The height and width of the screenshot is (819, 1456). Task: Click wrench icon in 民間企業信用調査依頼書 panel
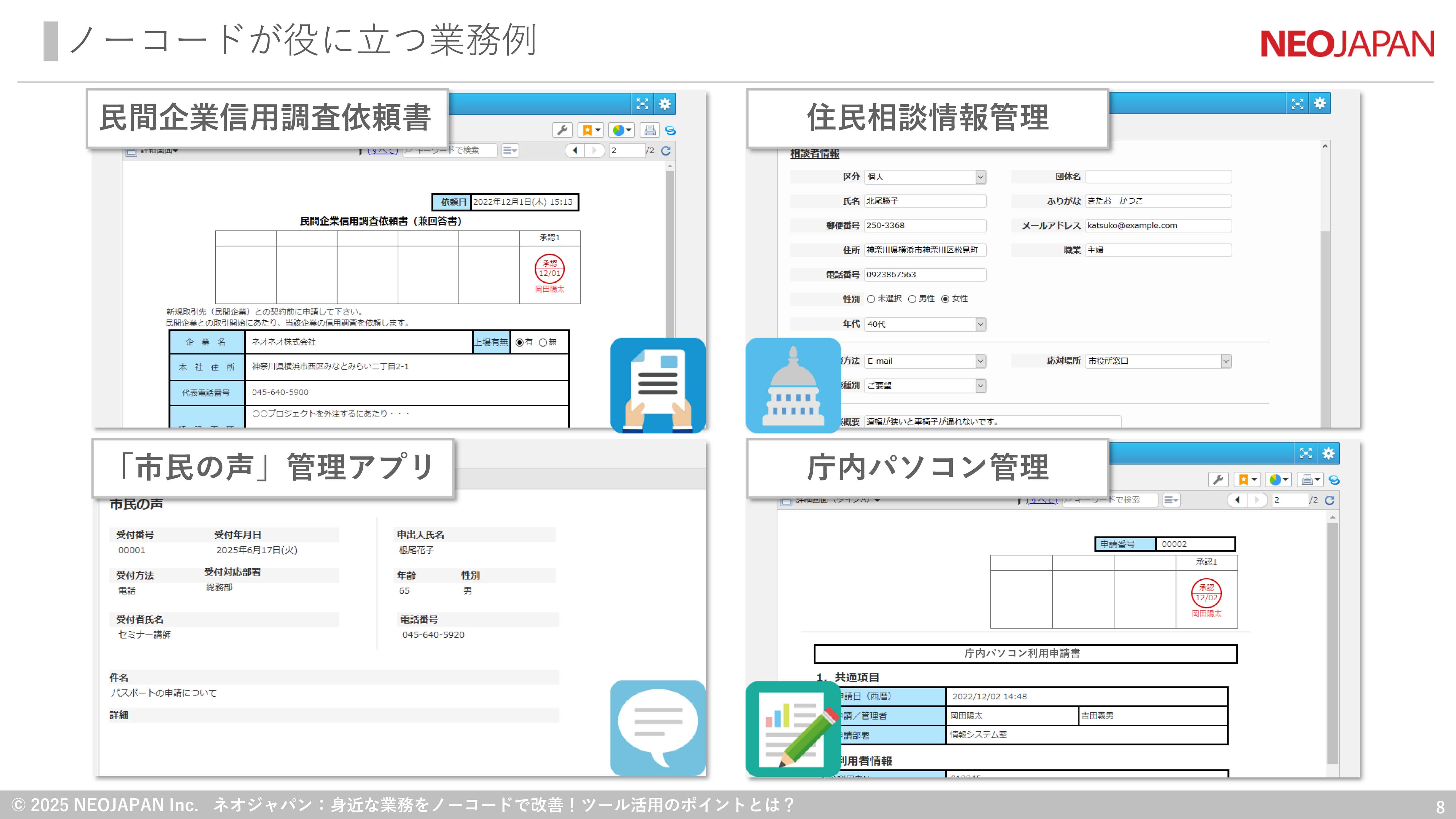[x=562, y=130]
